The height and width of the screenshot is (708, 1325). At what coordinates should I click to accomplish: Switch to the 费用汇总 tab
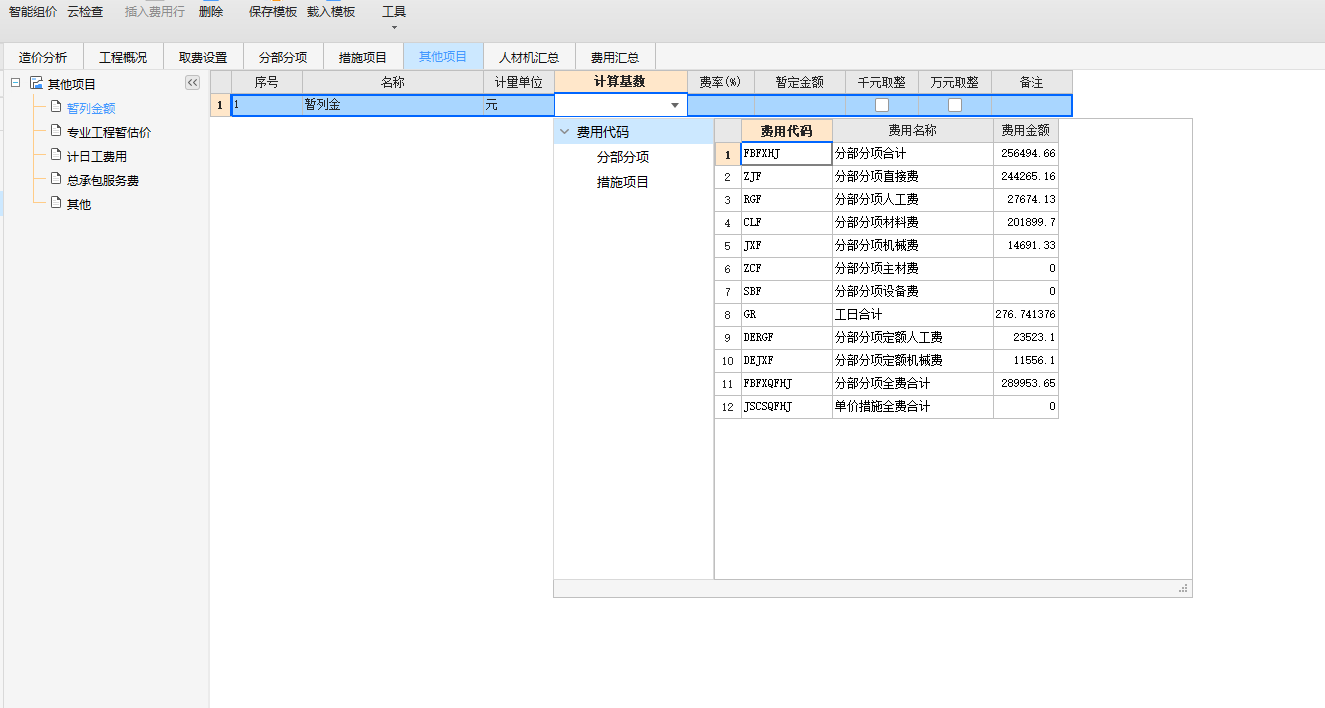pyautogui.click(x=615, y=57)
